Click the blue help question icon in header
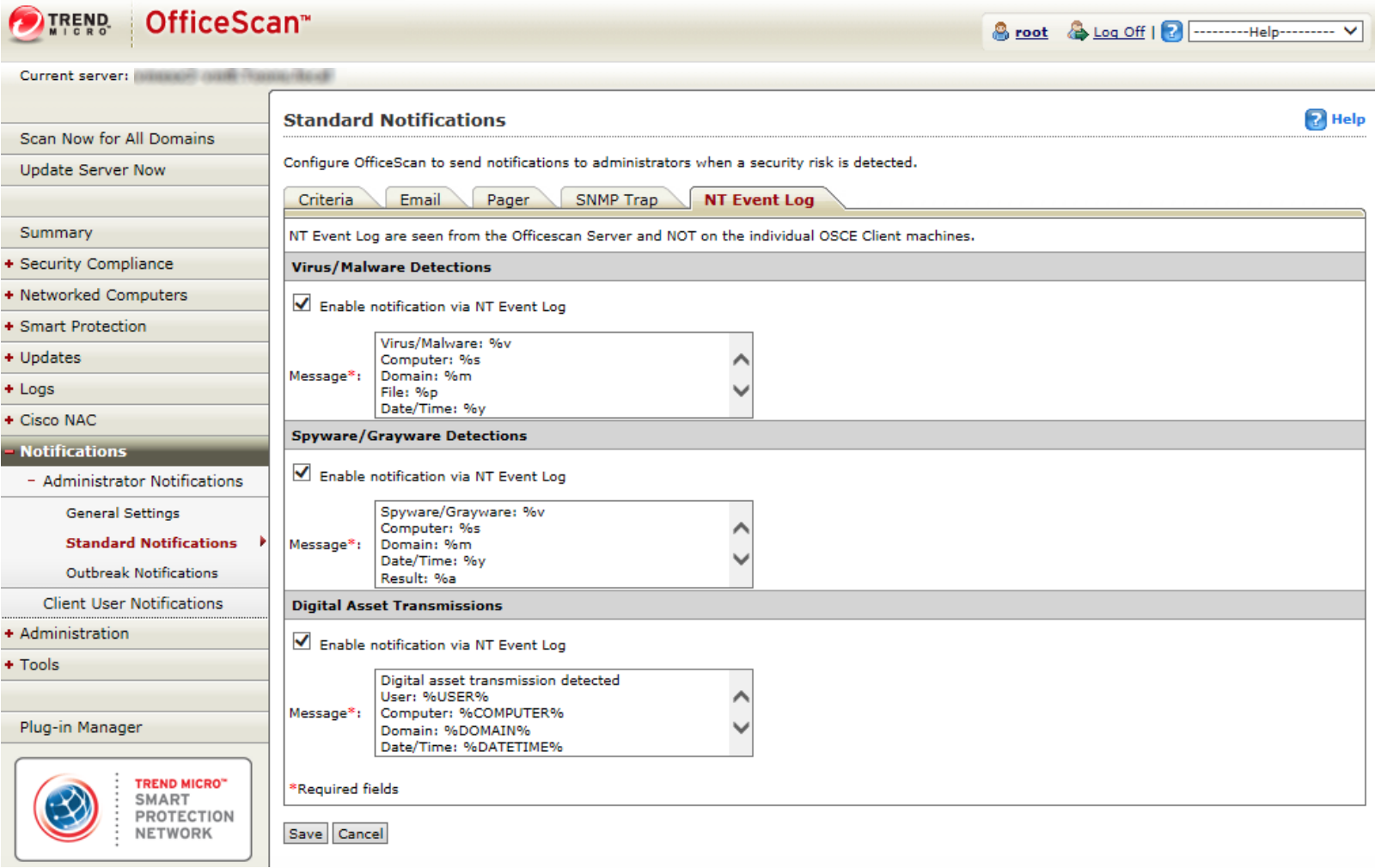Viewport: 1375px width, 868px height. (x=1171, y=32)
